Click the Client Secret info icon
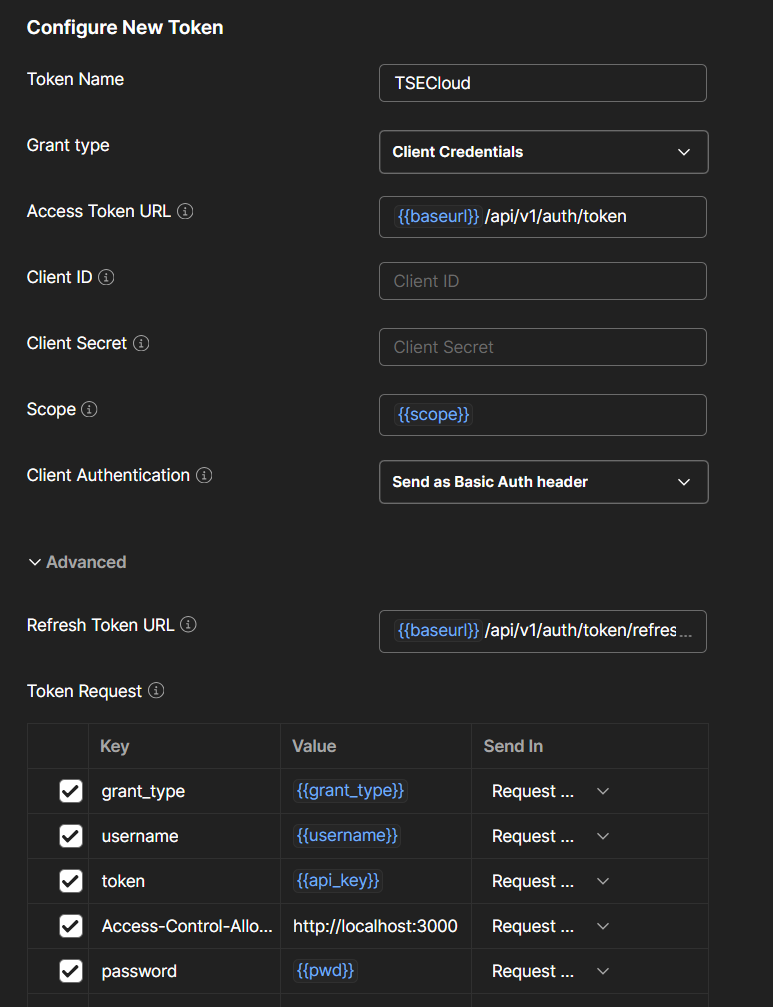 tap(142, 343)
